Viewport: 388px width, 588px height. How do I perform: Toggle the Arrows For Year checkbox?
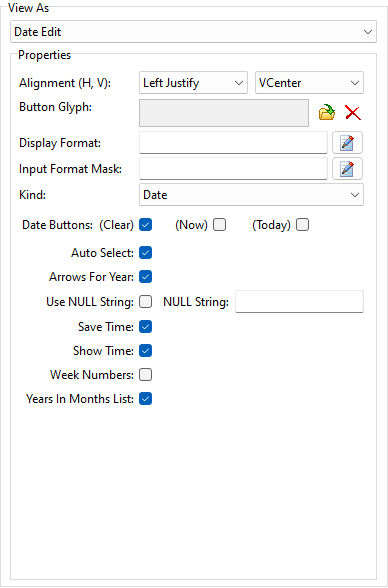[x=145, y=277]
